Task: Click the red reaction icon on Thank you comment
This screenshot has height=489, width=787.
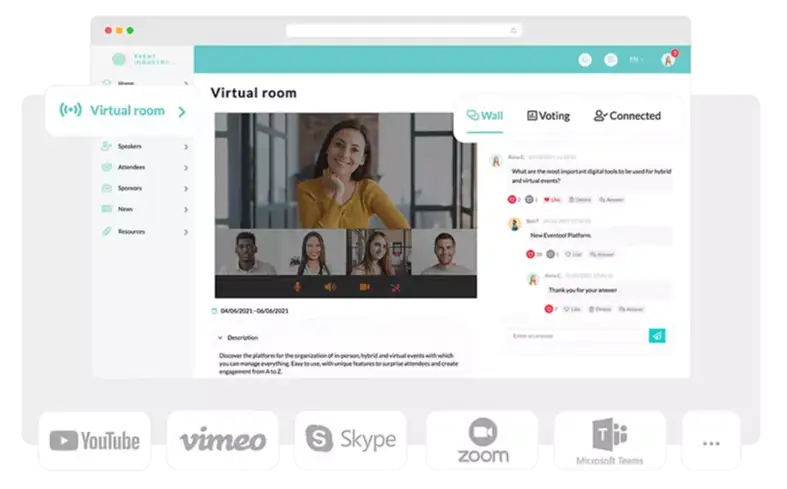Action: (x=549, y=309)
